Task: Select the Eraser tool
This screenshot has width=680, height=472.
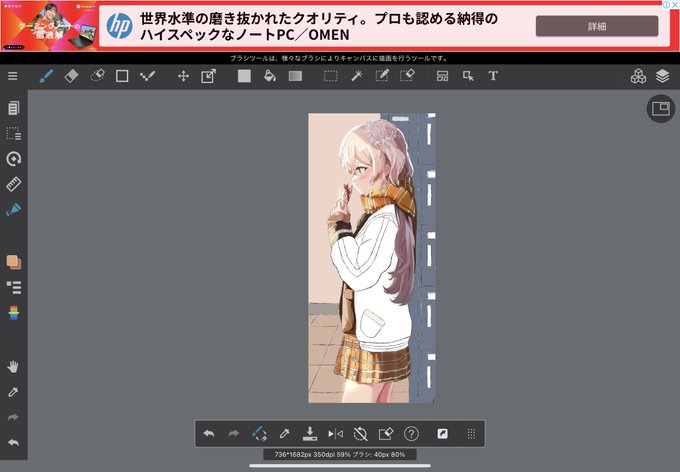Action: [72, 76]
